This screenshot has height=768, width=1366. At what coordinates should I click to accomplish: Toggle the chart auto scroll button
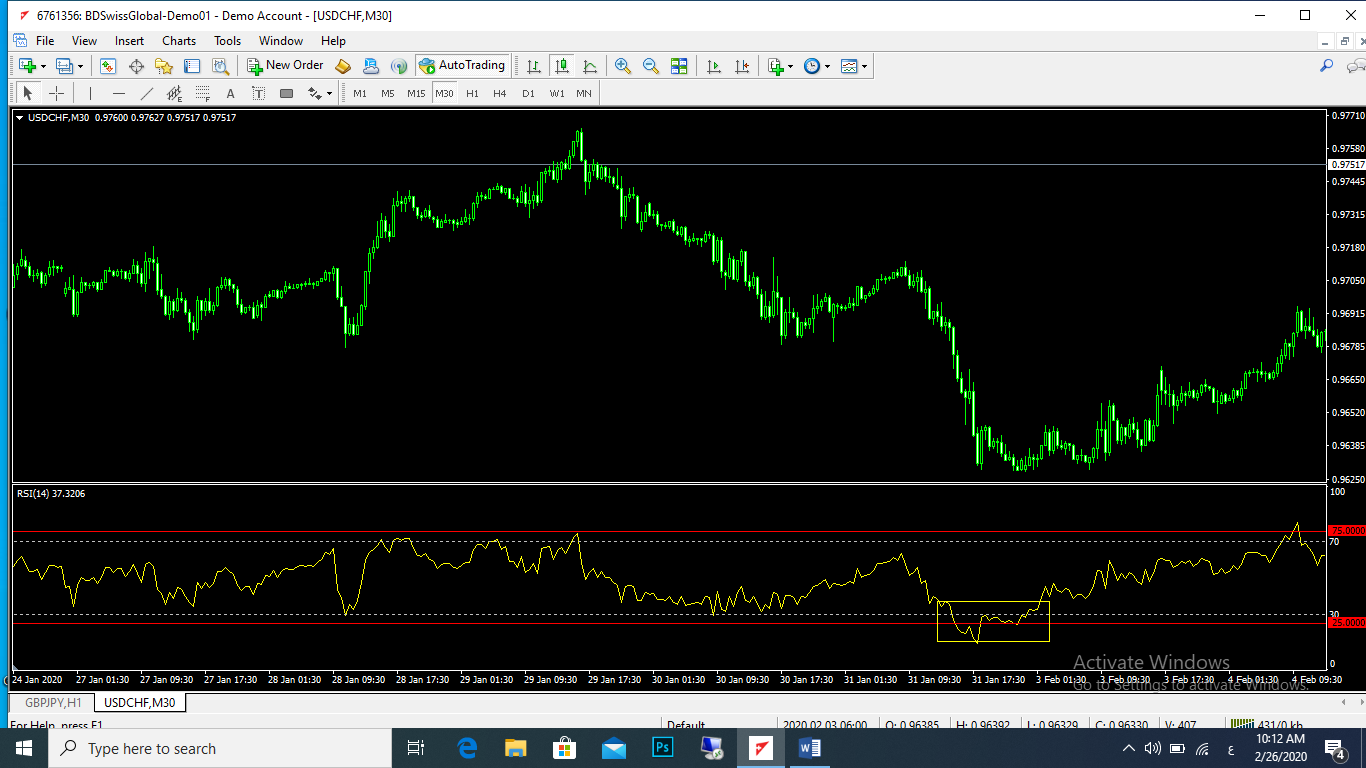pyautogui.click(x=714, y=66)
